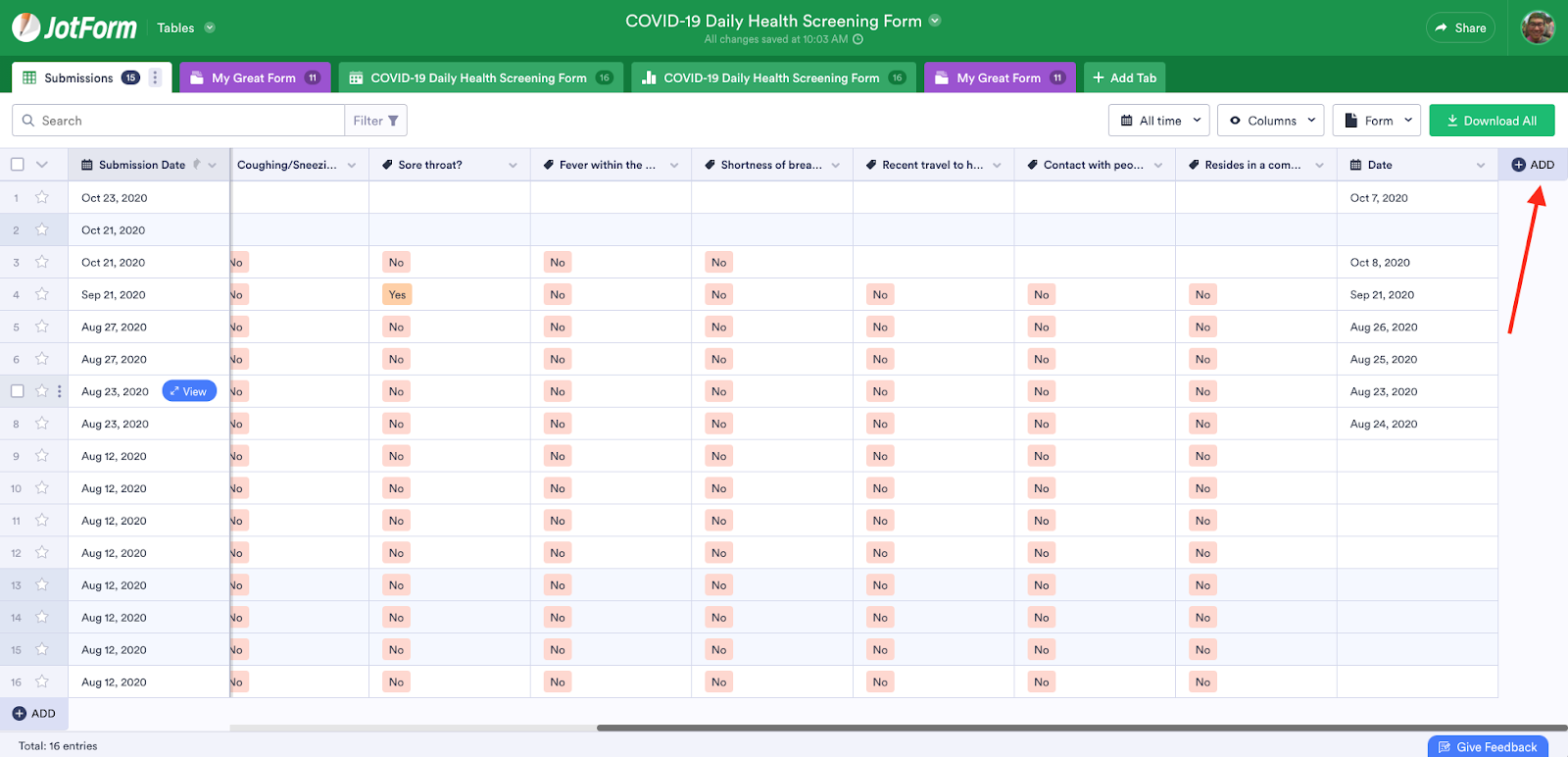Click the ADD column plus icon

(1518, 165)
